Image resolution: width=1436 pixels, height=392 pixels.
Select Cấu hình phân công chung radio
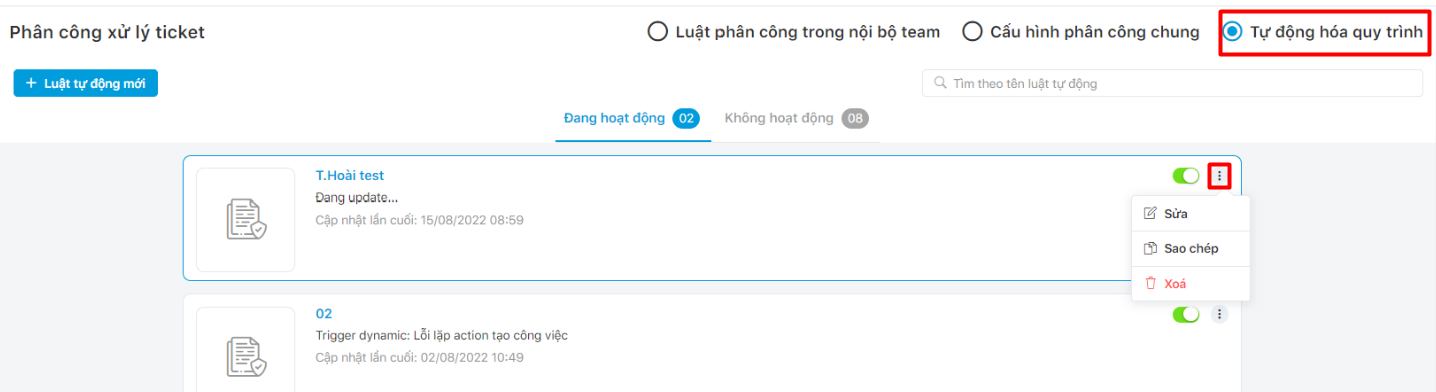[1080, 32]
